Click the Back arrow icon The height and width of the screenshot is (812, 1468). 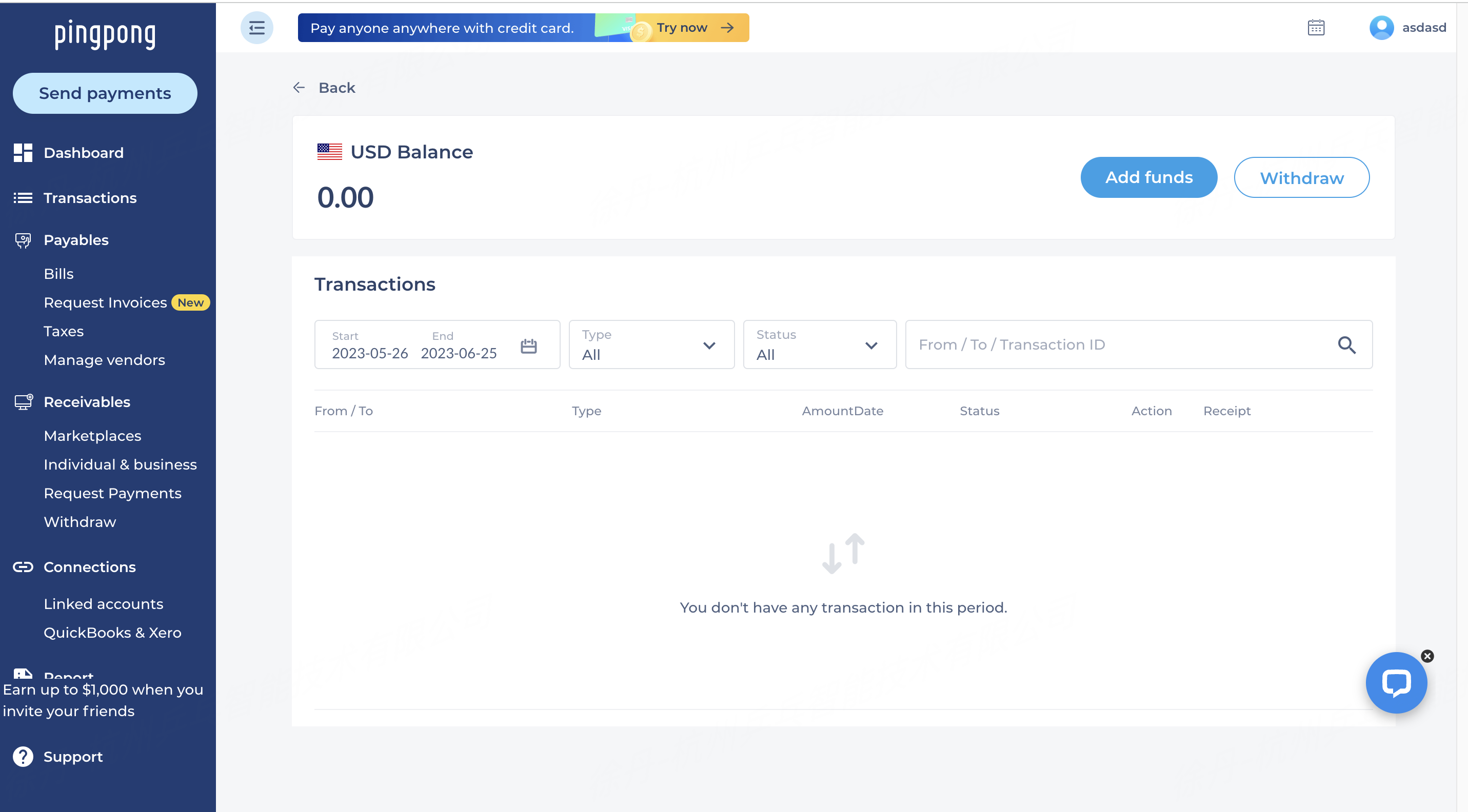click(x=299, y=88)
